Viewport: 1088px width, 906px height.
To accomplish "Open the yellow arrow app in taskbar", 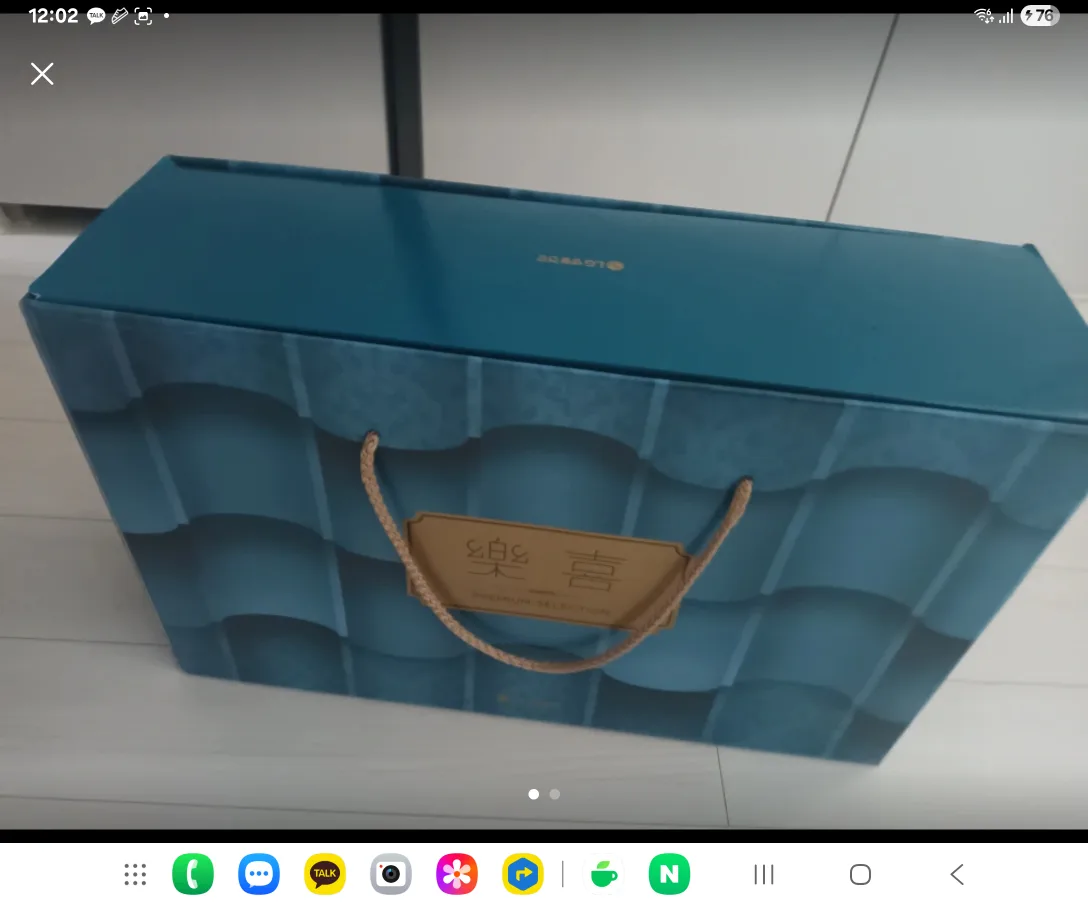I will (x=522, y=875).
